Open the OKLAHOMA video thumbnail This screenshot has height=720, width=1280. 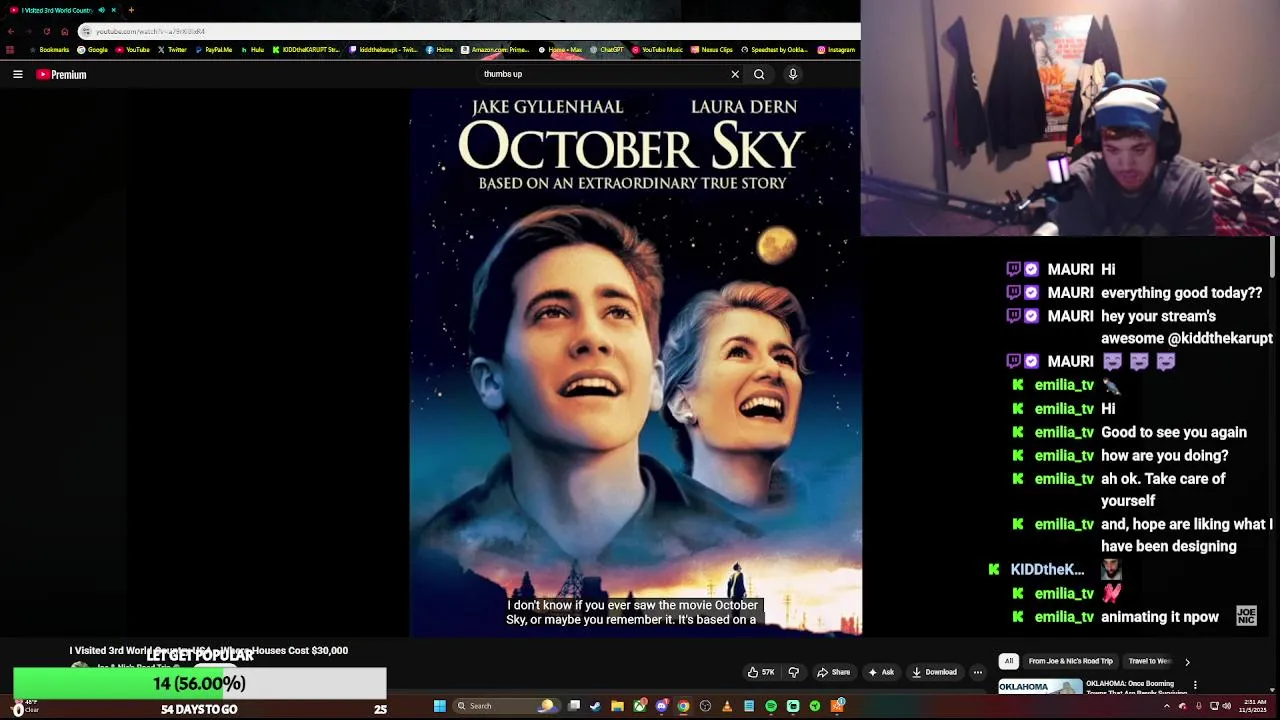tap(1040, 688)
